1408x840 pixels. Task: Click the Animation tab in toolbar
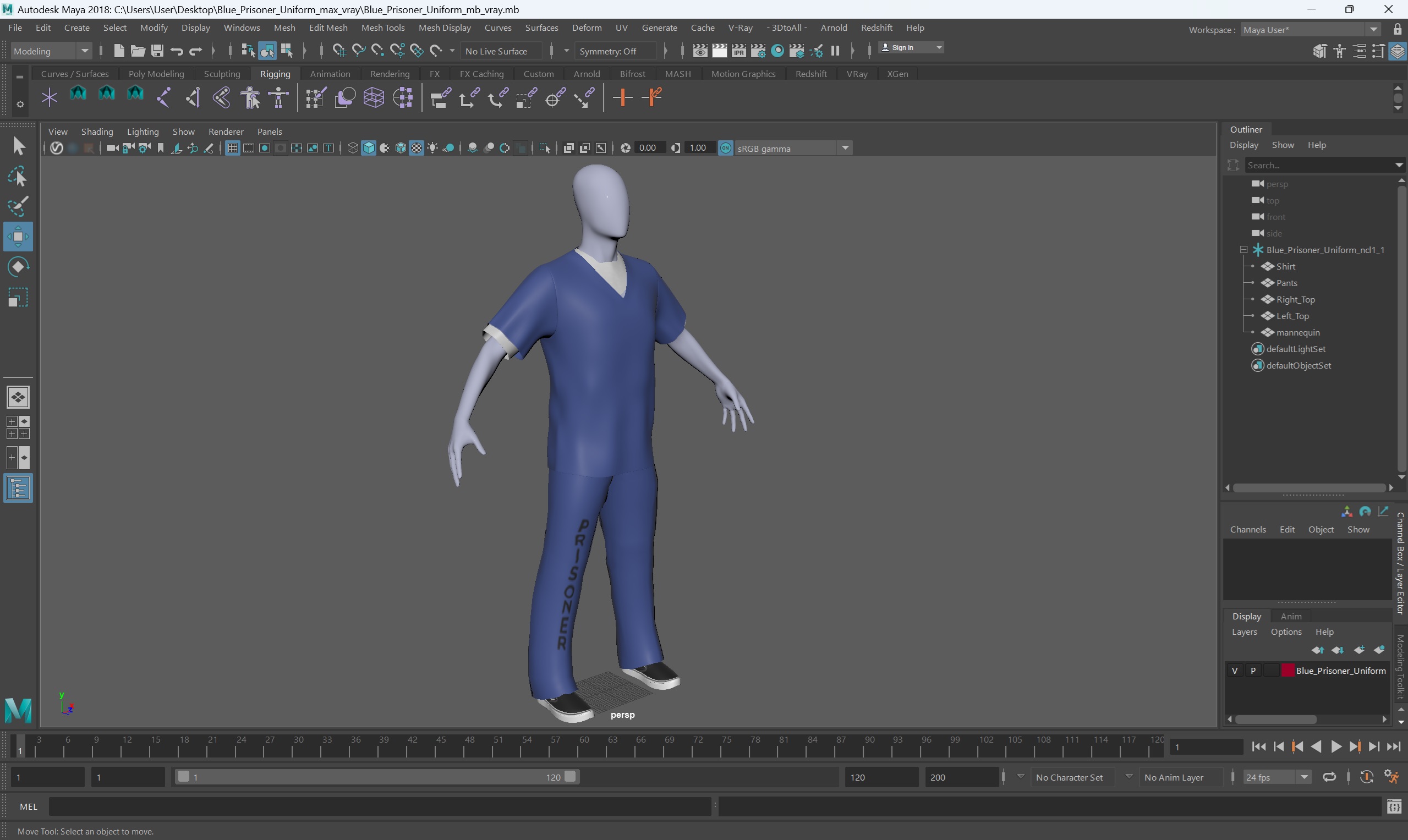click(329, 73)
